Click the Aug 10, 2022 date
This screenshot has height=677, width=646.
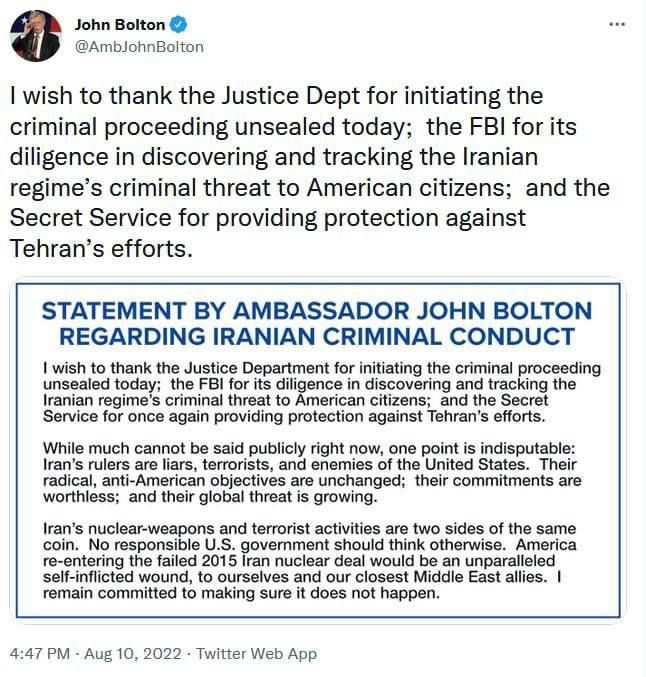coord(135,653)
